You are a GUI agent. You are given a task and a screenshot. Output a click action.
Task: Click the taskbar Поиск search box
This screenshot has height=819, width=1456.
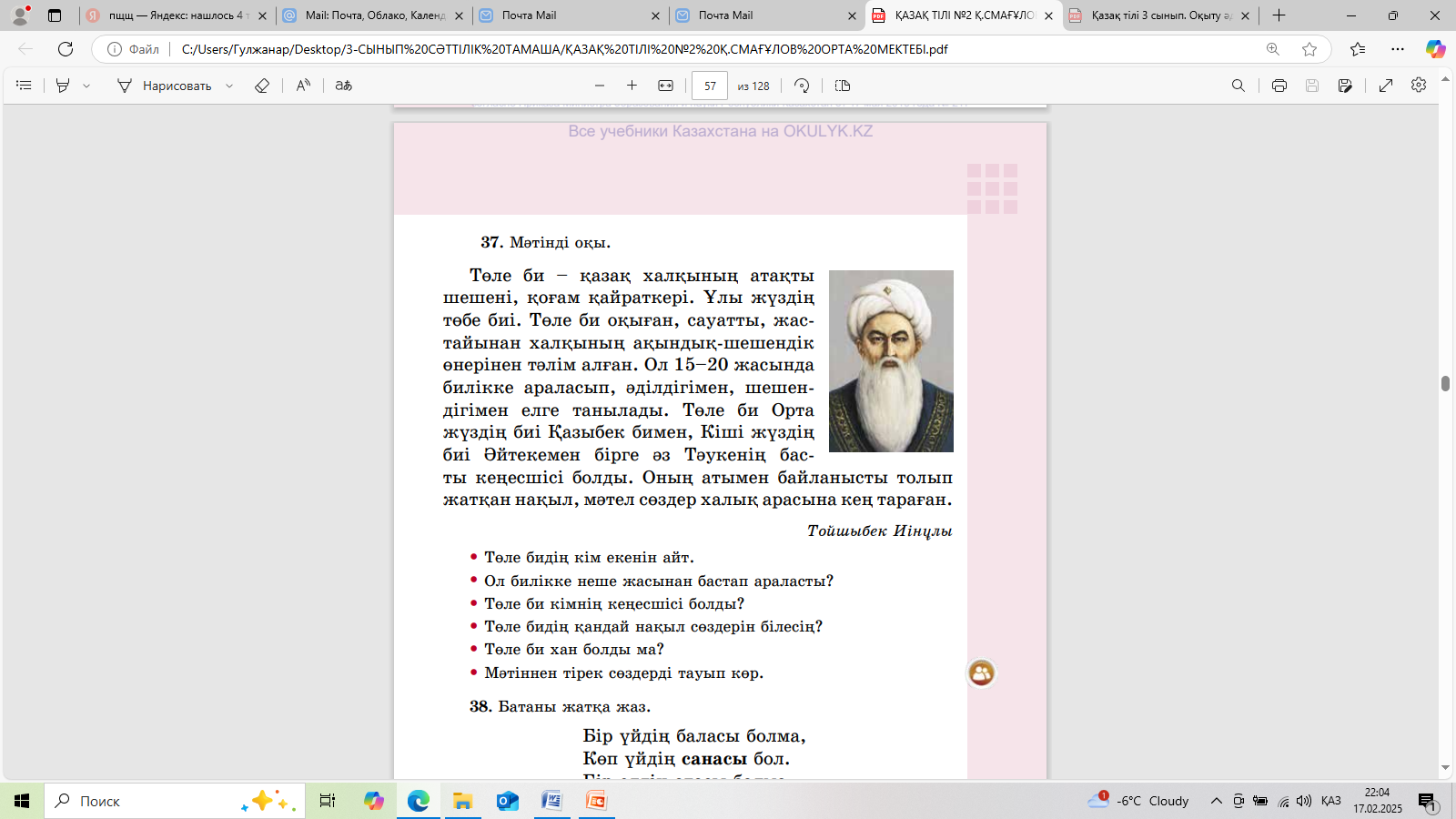tap(175, 801)
